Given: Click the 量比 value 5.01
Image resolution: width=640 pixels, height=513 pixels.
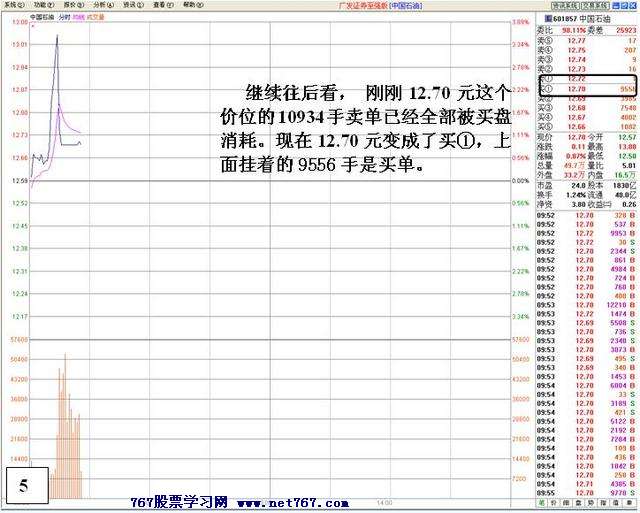Looking at the screenshot, I should click(629, 165).
